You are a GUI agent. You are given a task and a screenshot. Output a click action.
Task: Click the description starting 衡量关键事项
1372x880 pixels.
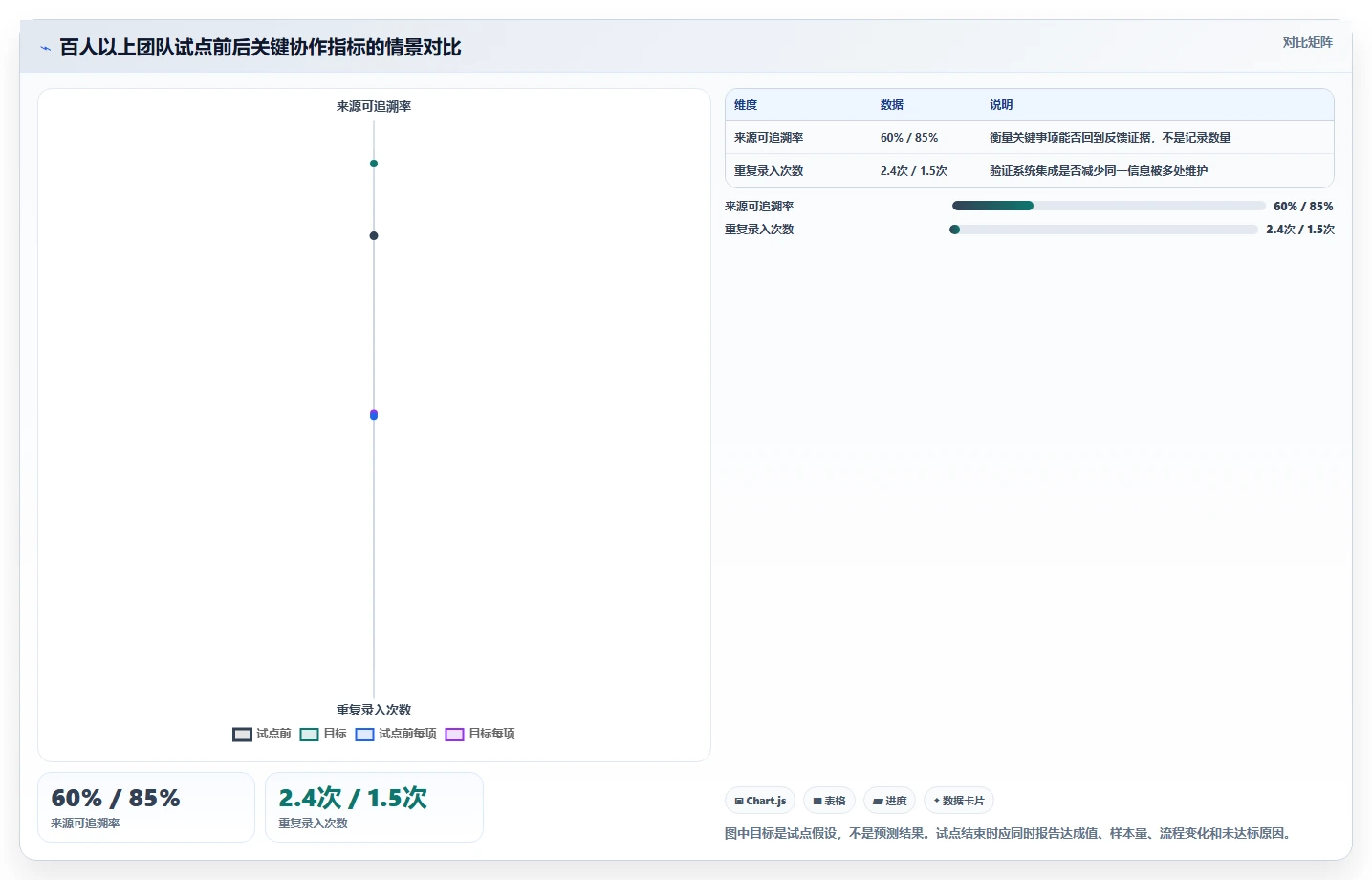[x=1110, y=138]
